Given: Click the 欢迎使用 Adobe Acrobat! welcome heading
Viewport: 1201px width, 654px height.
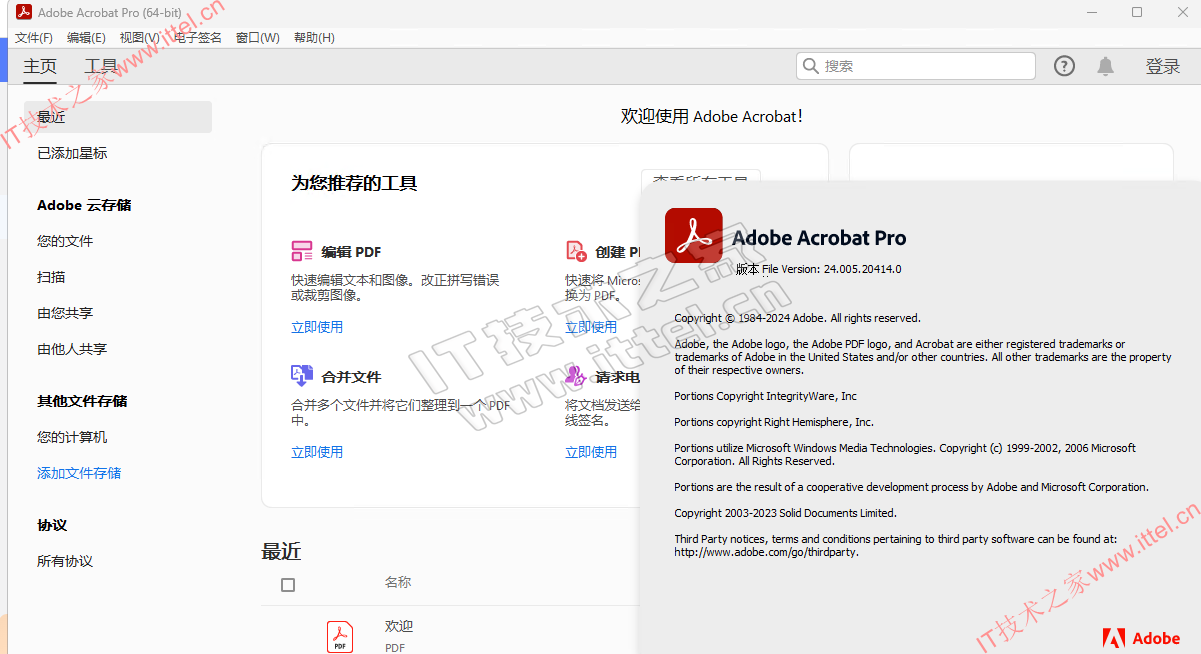Looking at the screenshot, I should (712, 116).
